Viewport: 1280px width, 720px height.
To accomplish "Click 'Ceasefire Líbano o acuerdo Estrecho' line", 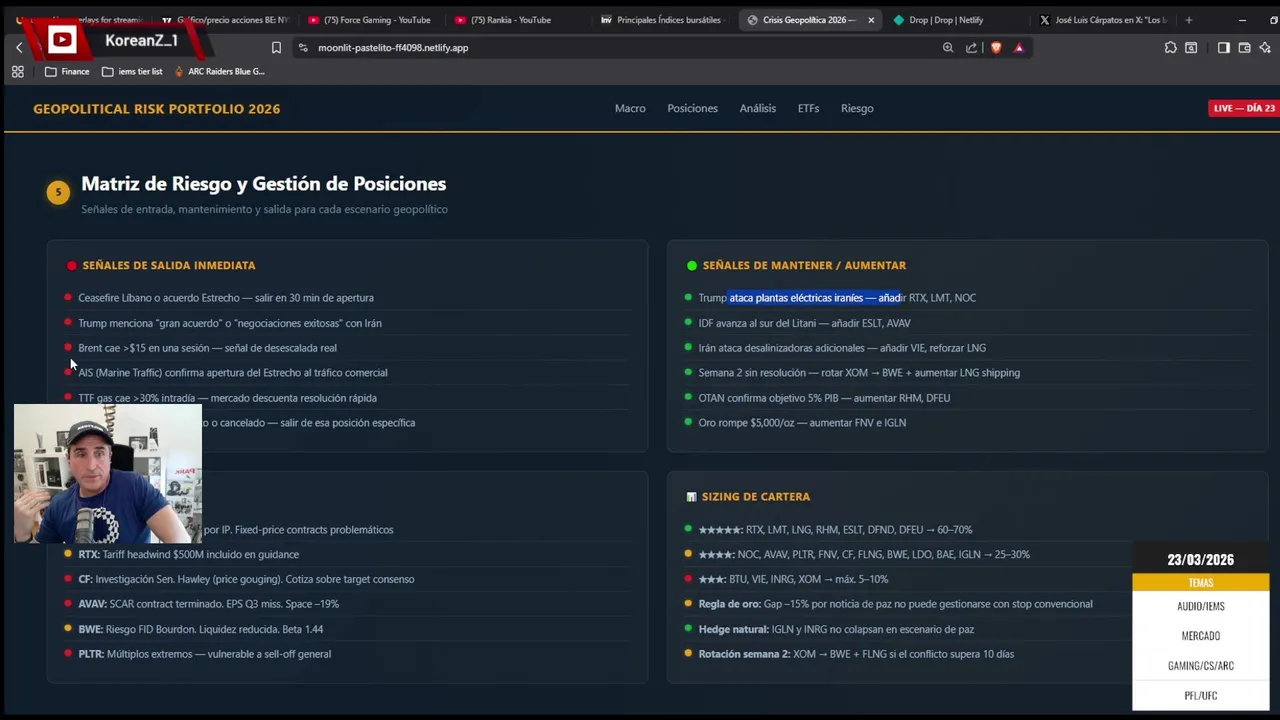I will pos(226,298).
